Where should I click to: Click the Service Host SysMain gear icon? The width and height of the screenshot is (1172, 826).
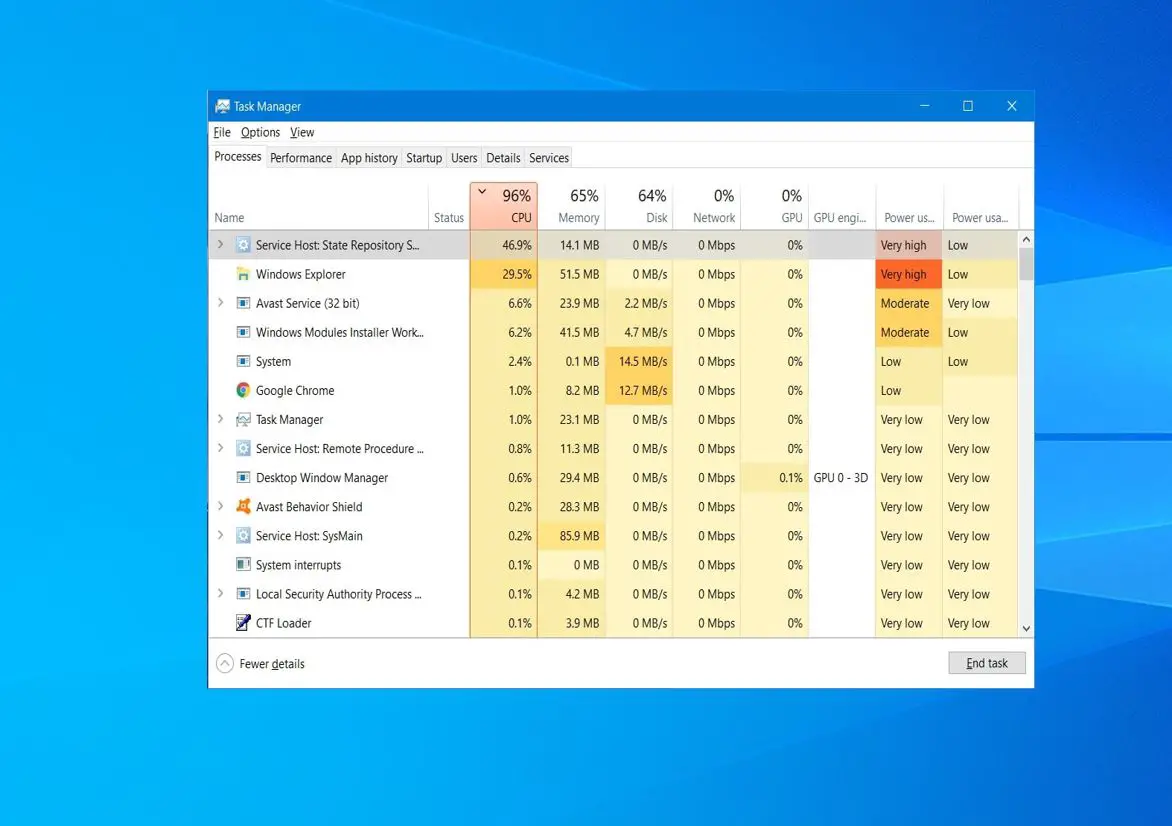point(243,536)
